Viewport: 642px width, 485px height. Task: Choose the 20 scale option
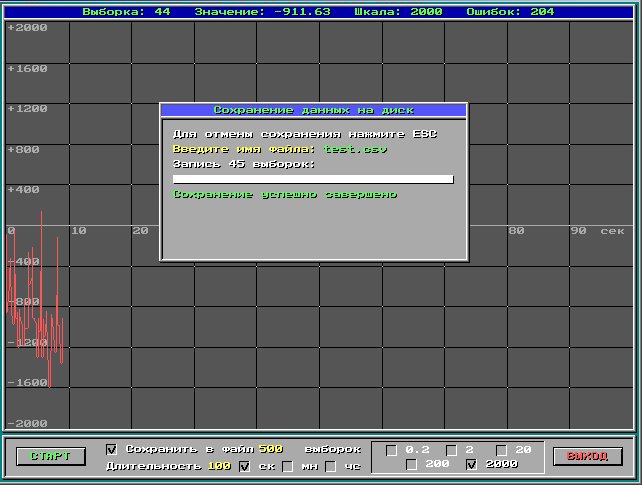[502, 449]
